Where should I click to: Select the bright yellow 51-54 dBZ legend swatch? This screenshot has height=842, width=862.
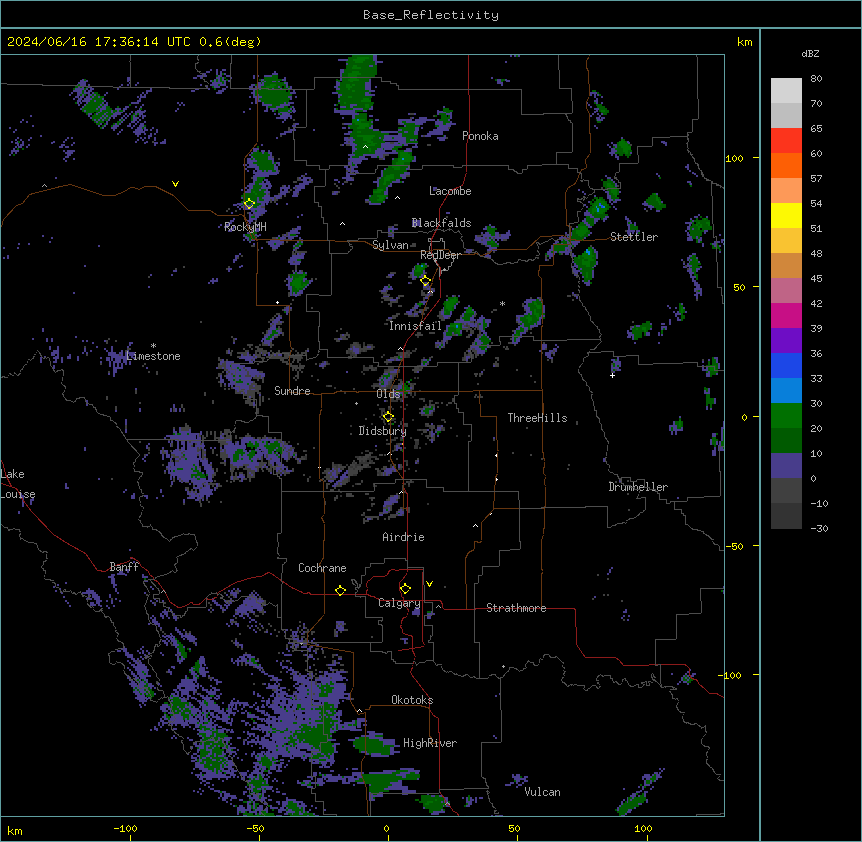pyautogui.click(x=786, y=215)
